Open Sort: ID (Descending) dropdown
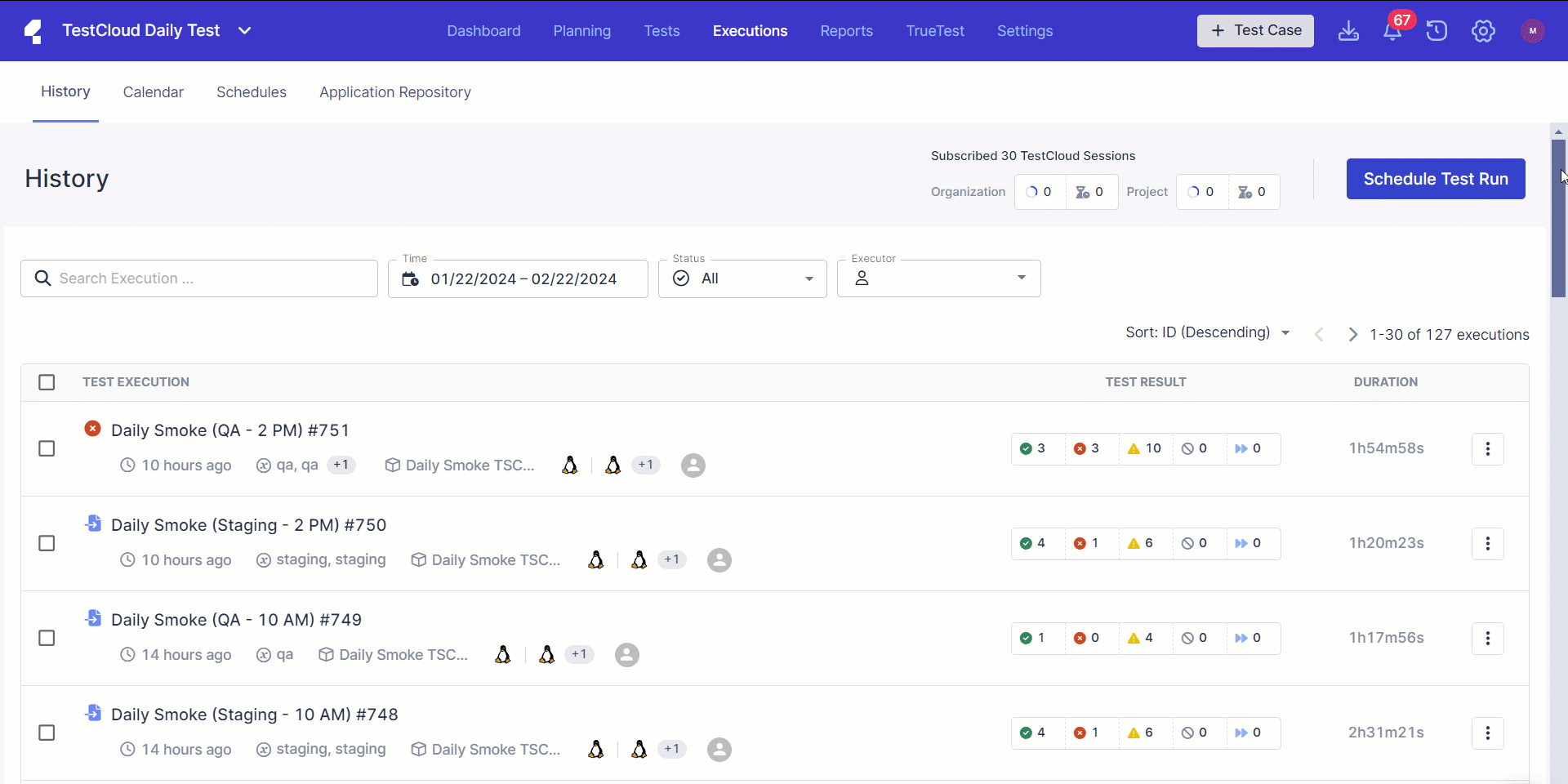 click(1207, 332)
